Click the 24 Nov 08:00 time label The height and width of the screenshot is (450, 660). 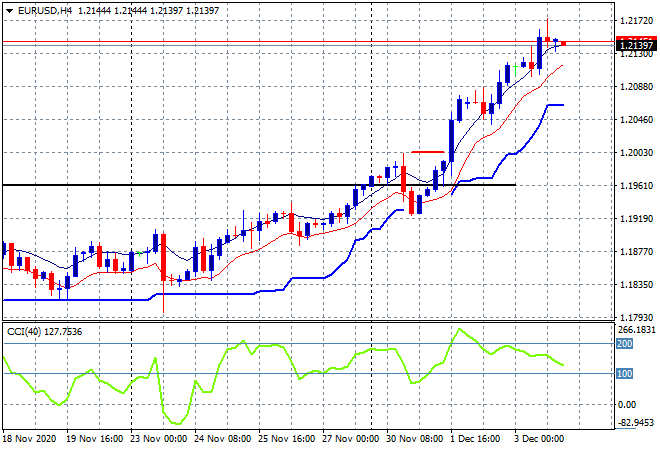pyautogui.click(x=223, y=439)
